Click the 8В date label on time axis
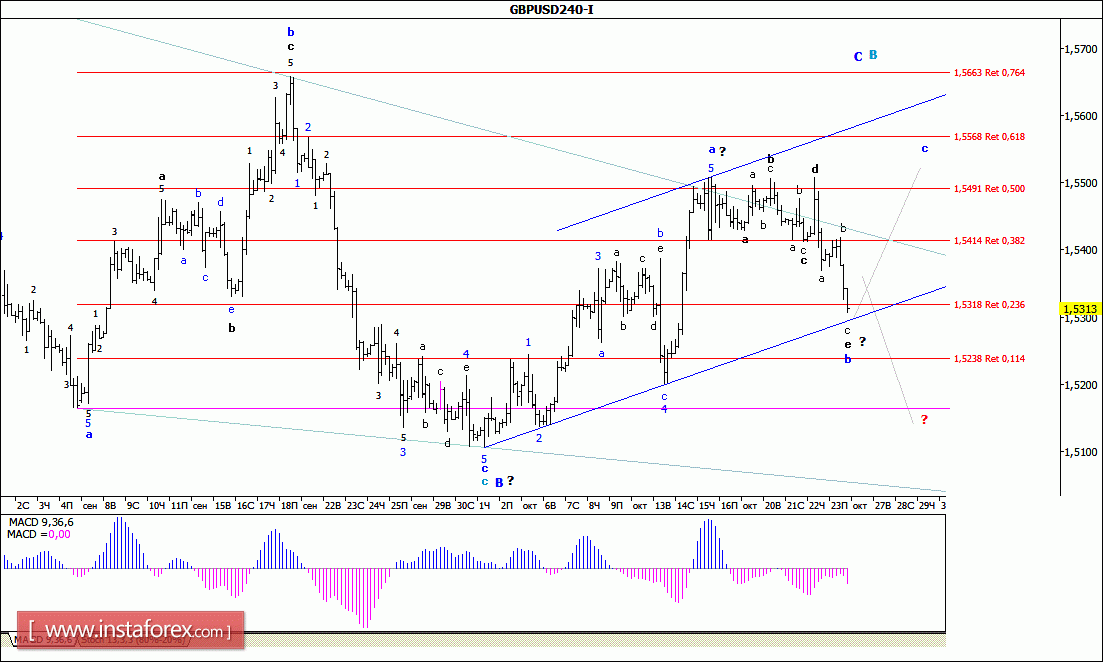 pos(110,506)
